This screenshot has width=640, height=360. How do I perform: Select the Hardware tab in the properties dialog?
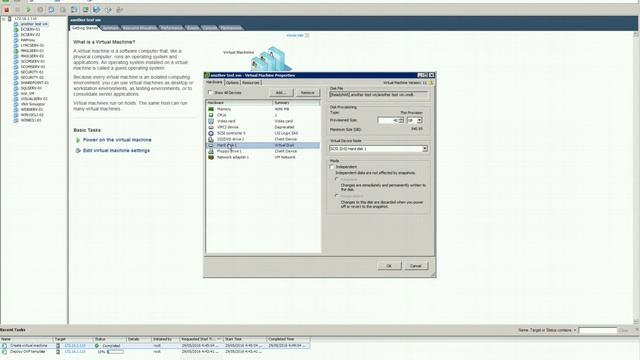(x=214, y=82)
